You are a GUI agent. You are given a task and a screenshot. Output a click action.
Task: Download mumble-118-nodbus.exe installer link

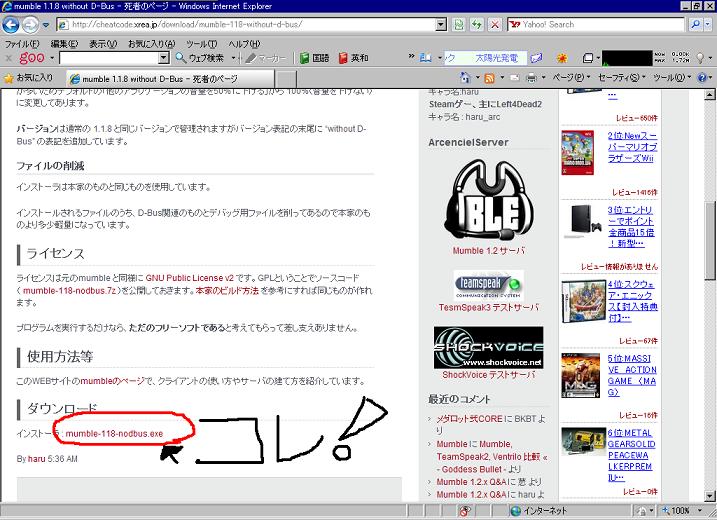point(114,434)
